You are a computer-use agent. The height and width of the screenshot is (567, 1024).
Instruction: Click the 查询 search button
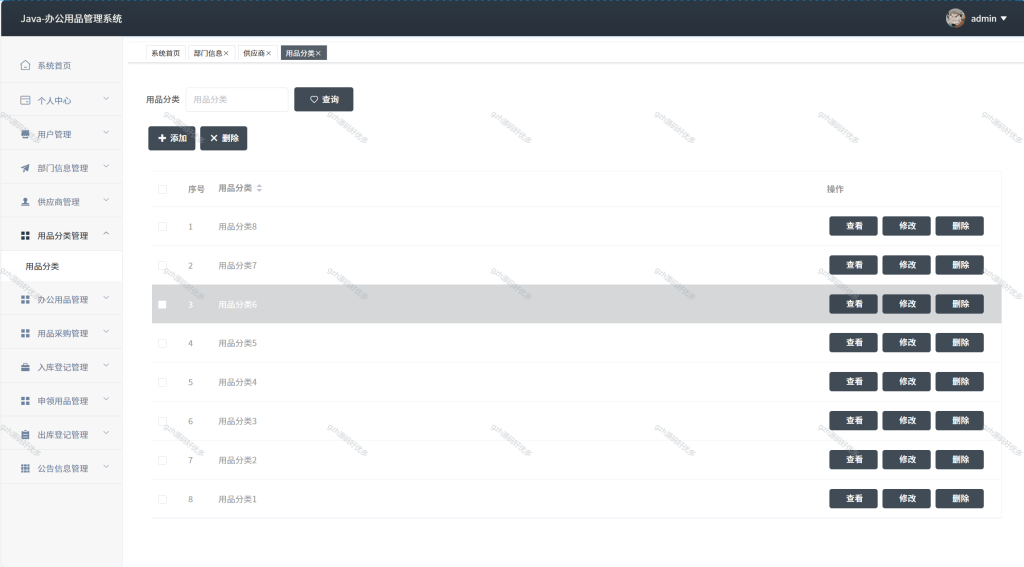[x=324, y=99]
